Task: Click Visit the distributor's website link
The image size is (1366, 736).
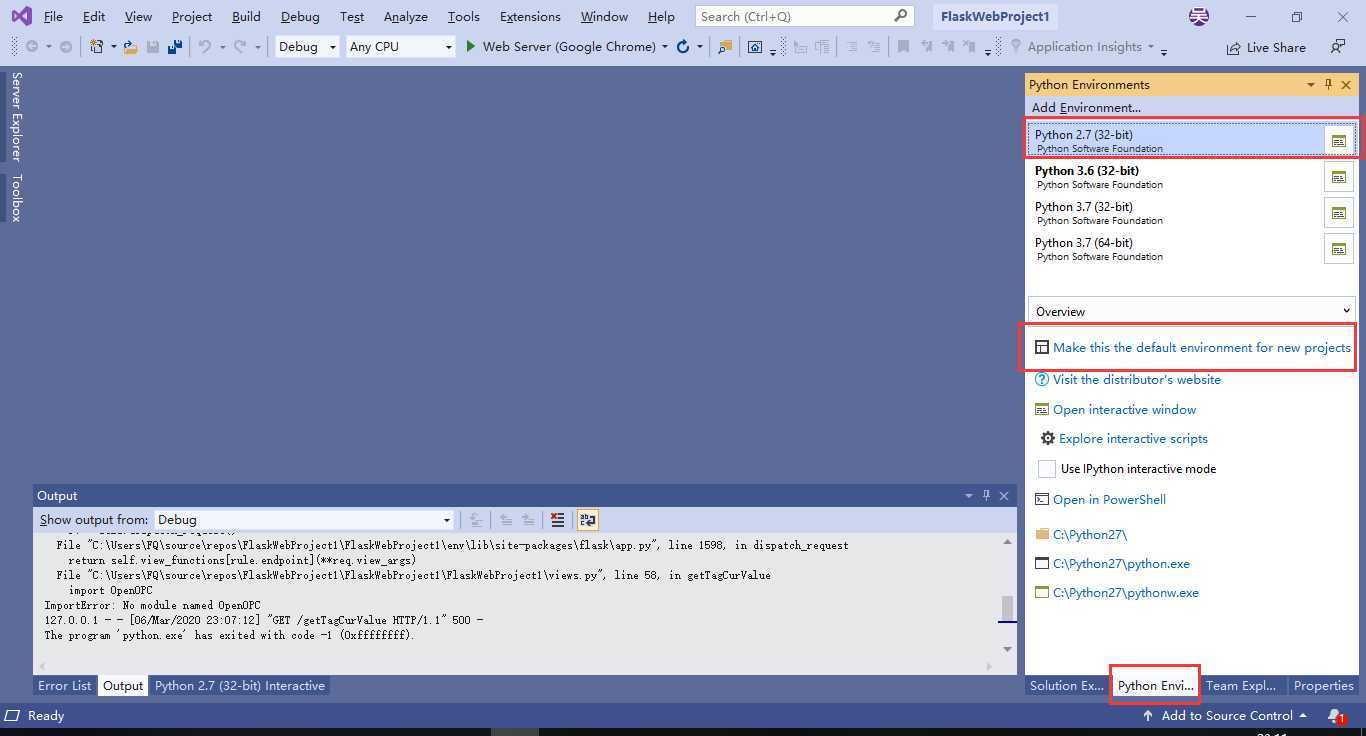Action: coord(1136,379)
